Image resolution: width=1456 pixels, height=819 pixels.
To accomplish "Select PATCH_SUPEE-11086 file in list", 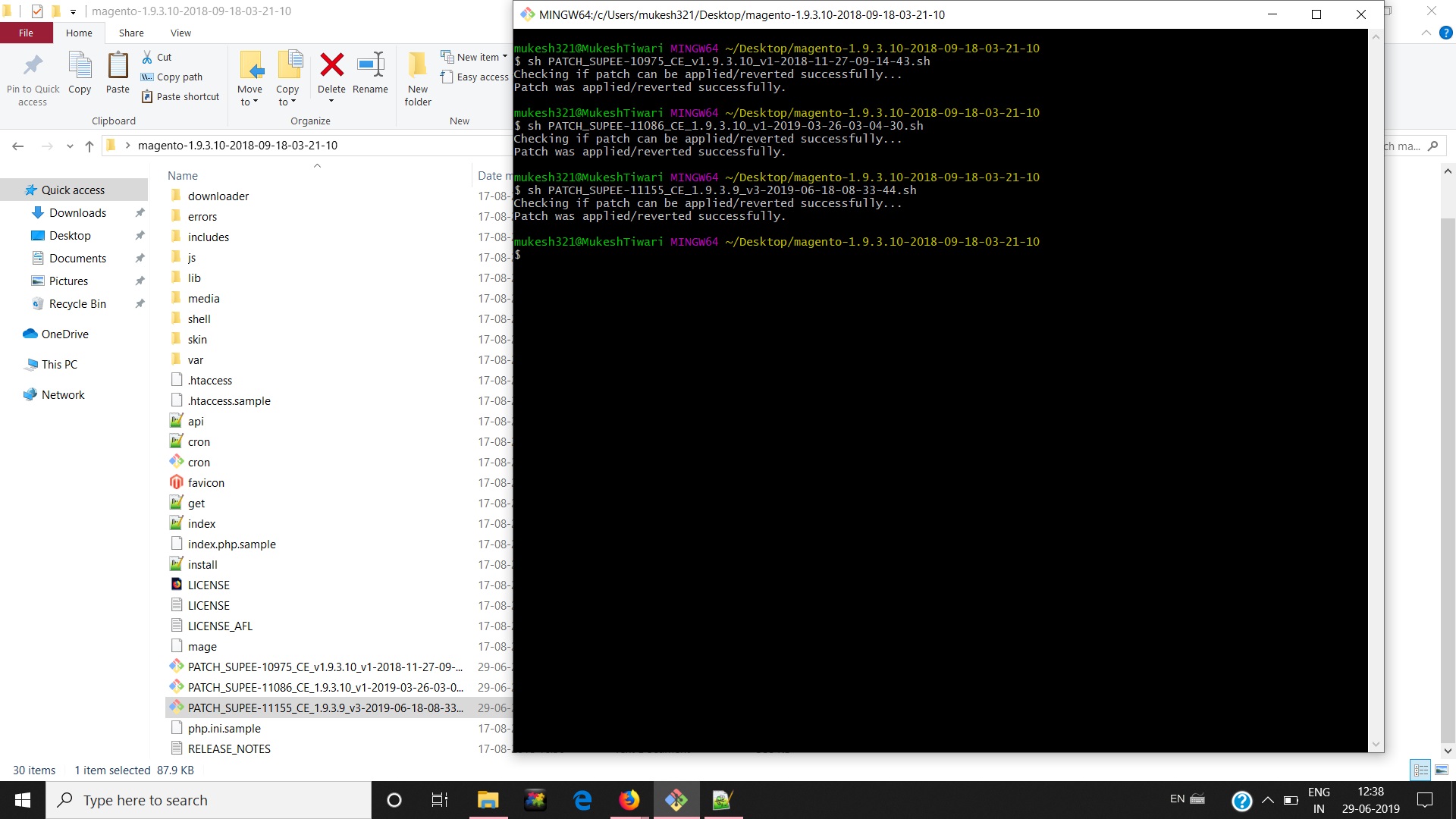I will 325,687.
